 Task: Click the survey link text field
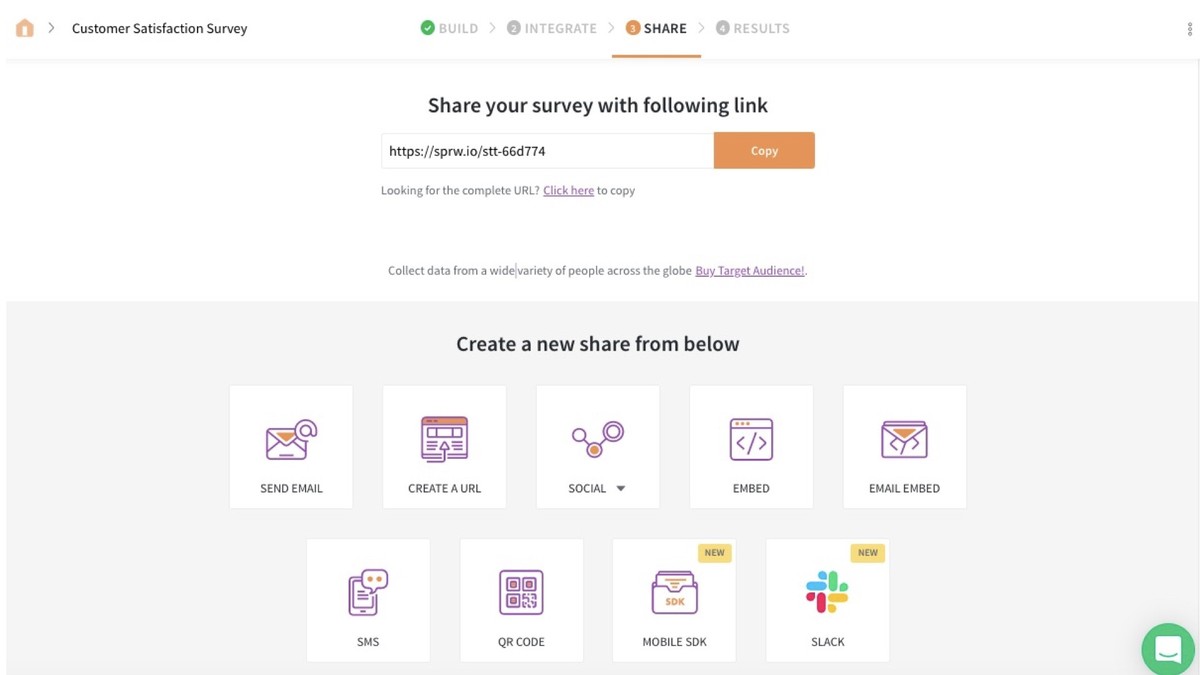coord(547,151)
